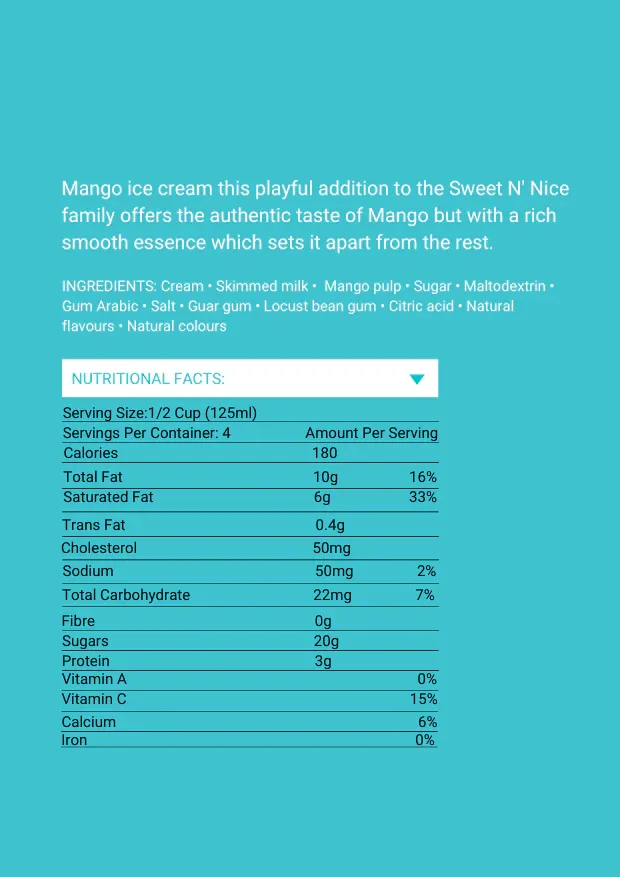Select the Servings Per Container row

(x=250, y=433)
